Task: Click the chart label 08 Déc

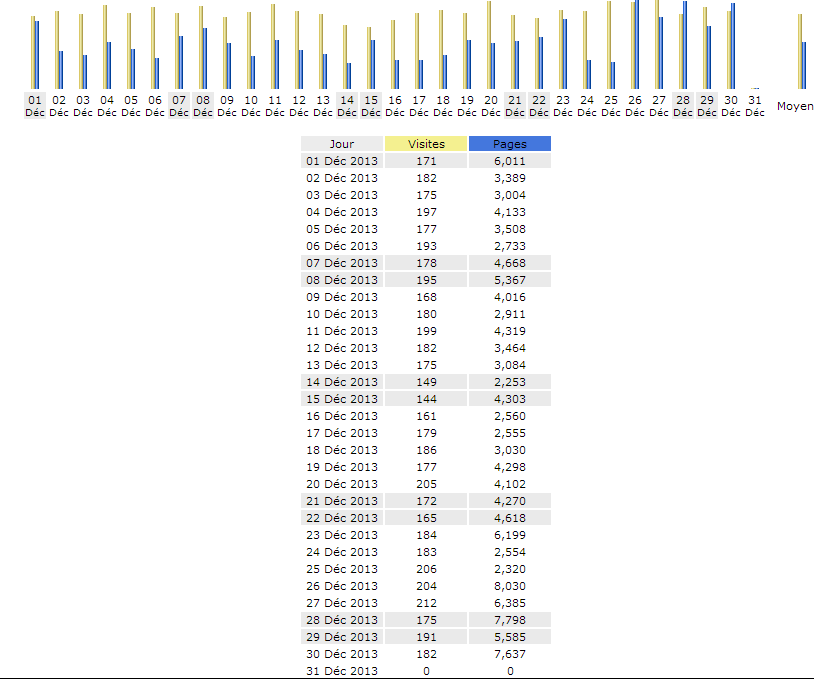Action: pyautogui.click(x=203, y=106)
